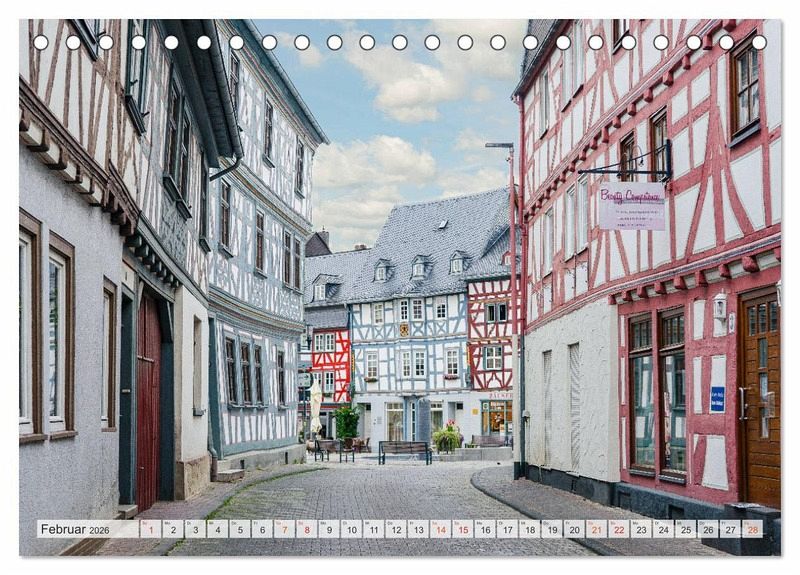Pick red-marked day 8 in the calendar
The image size is (800, 575).
tap(306, 529)
